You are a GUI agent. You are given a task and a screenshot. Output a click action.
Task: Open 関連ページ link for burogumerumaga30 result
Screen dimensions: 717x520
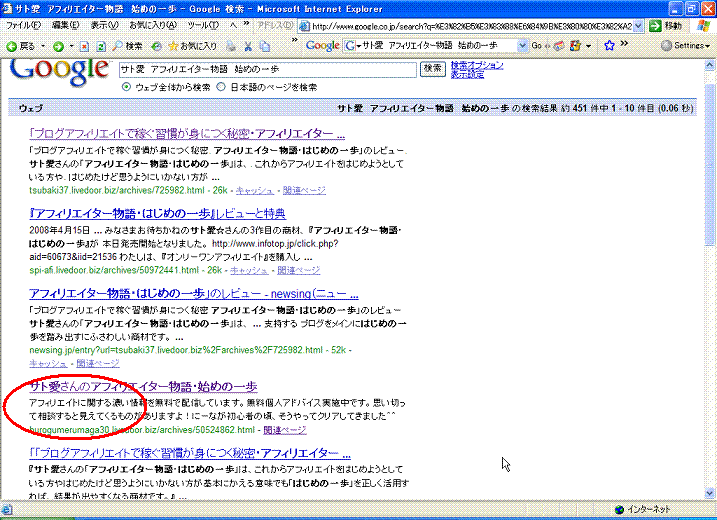click(x=285, y=430)
